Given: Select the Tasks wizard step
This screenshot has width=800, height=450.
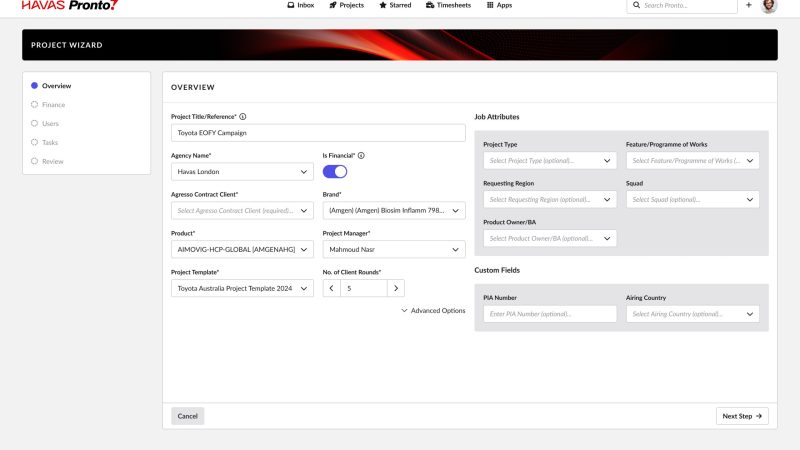Looking at the screenshot, I should tap(44, 142).
